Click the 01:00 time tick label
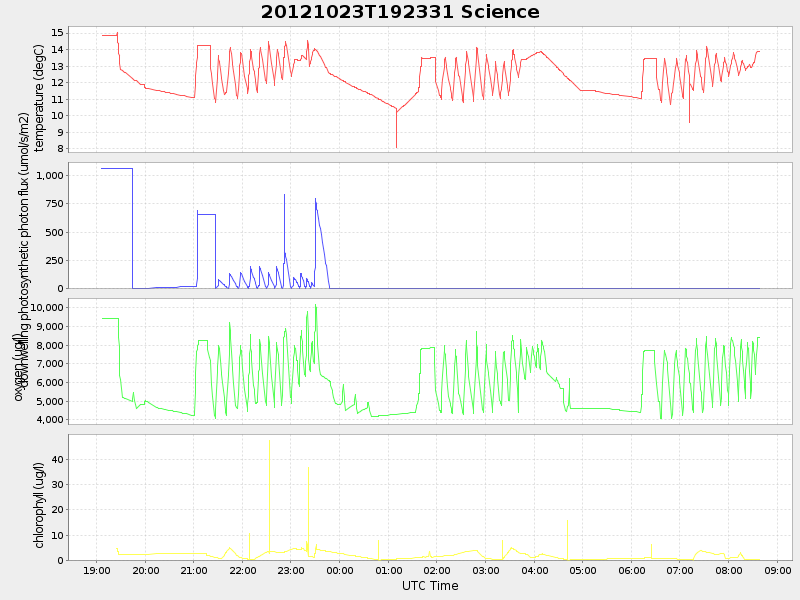Image resolution: width=800 pixels, height=600 pixels. click(x=389, y=570)
